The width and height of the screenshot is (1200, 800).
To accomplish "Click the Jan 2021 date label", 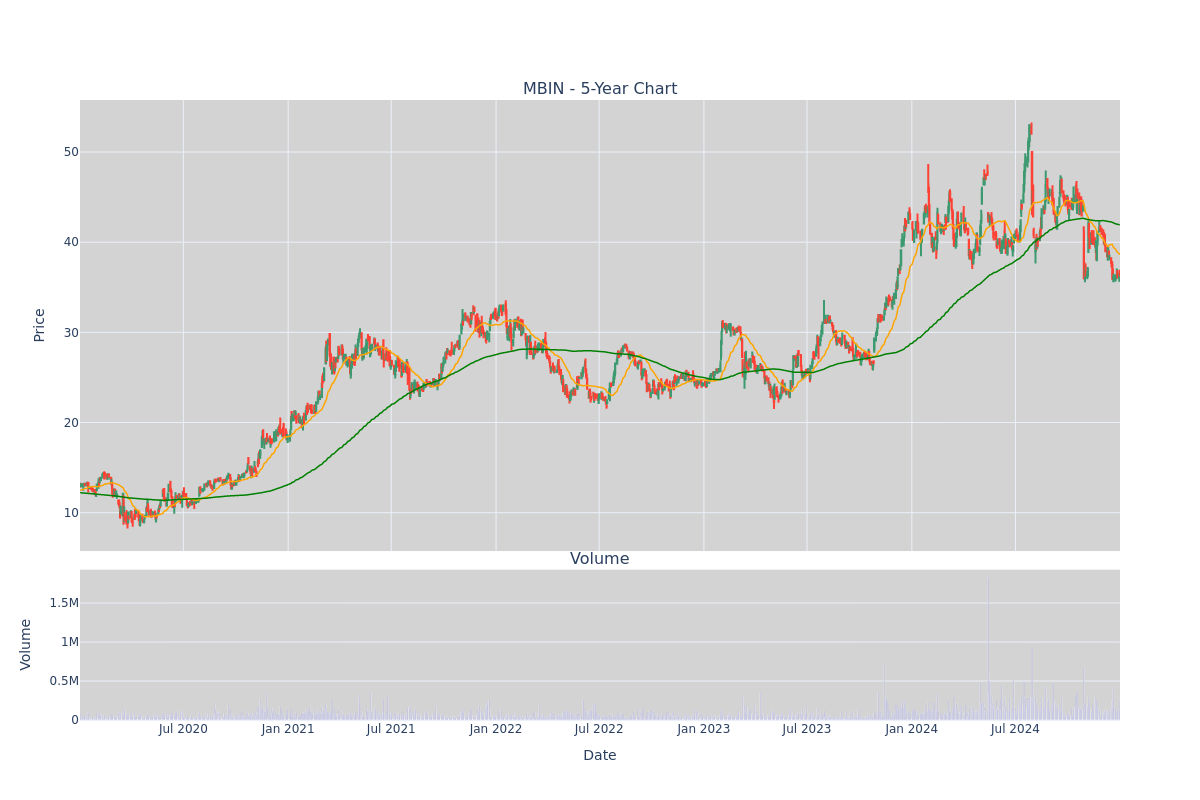I will coord(288,729).
